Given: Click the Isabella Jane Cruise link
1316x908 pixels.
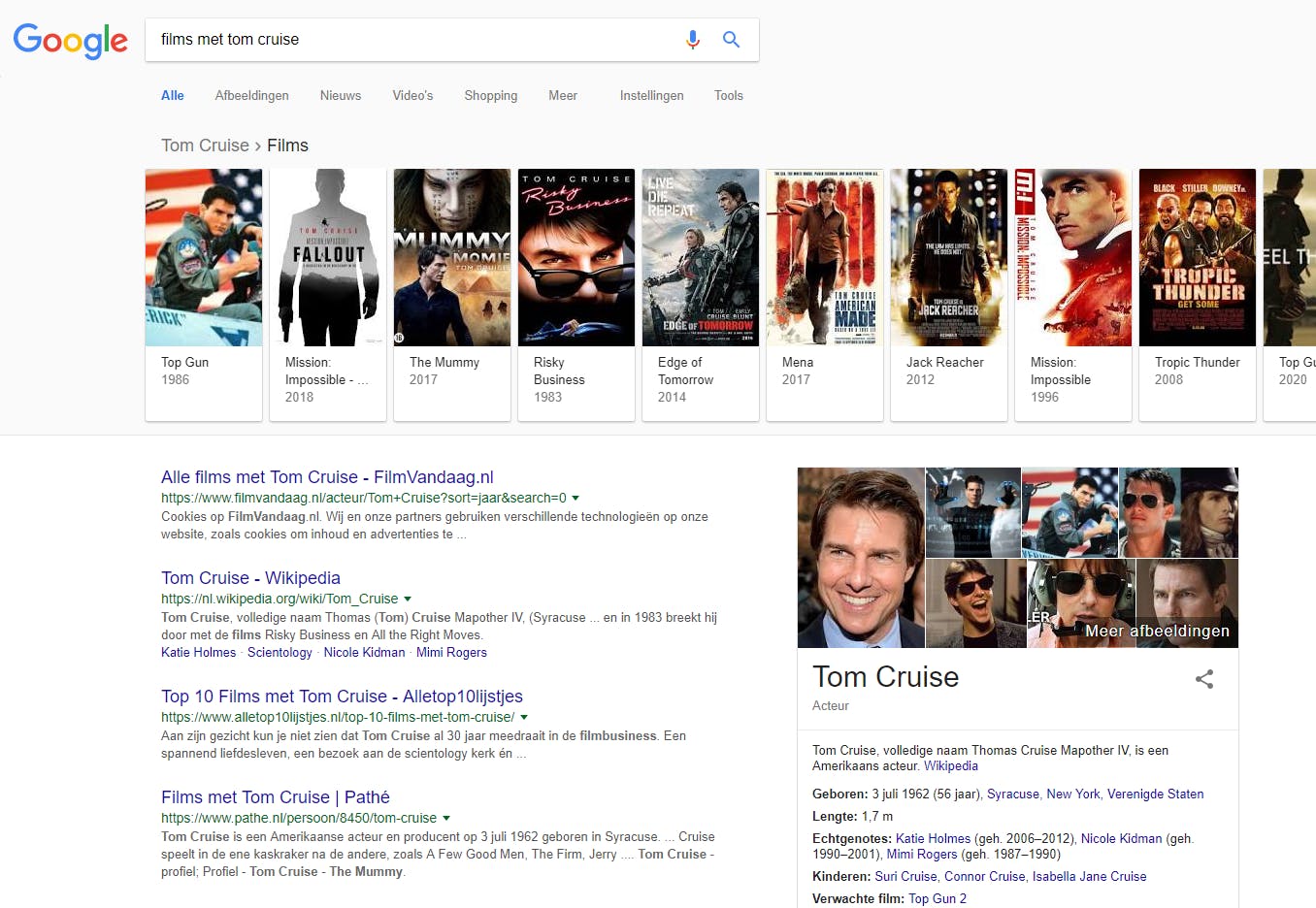Looking at the screenshot, I should [x=1089, y=877].
